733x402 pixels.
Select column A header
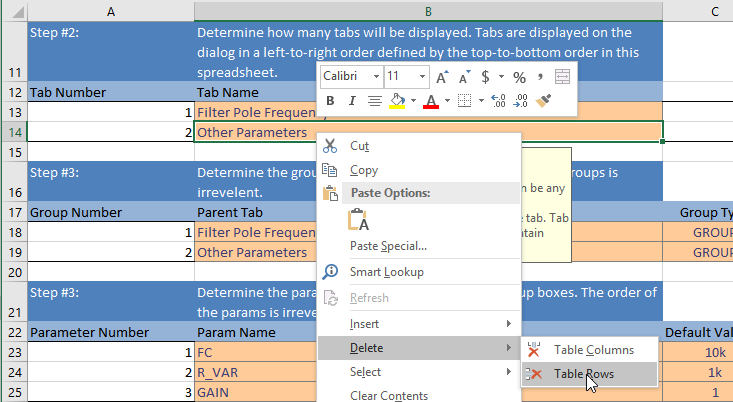pos(110,11)
